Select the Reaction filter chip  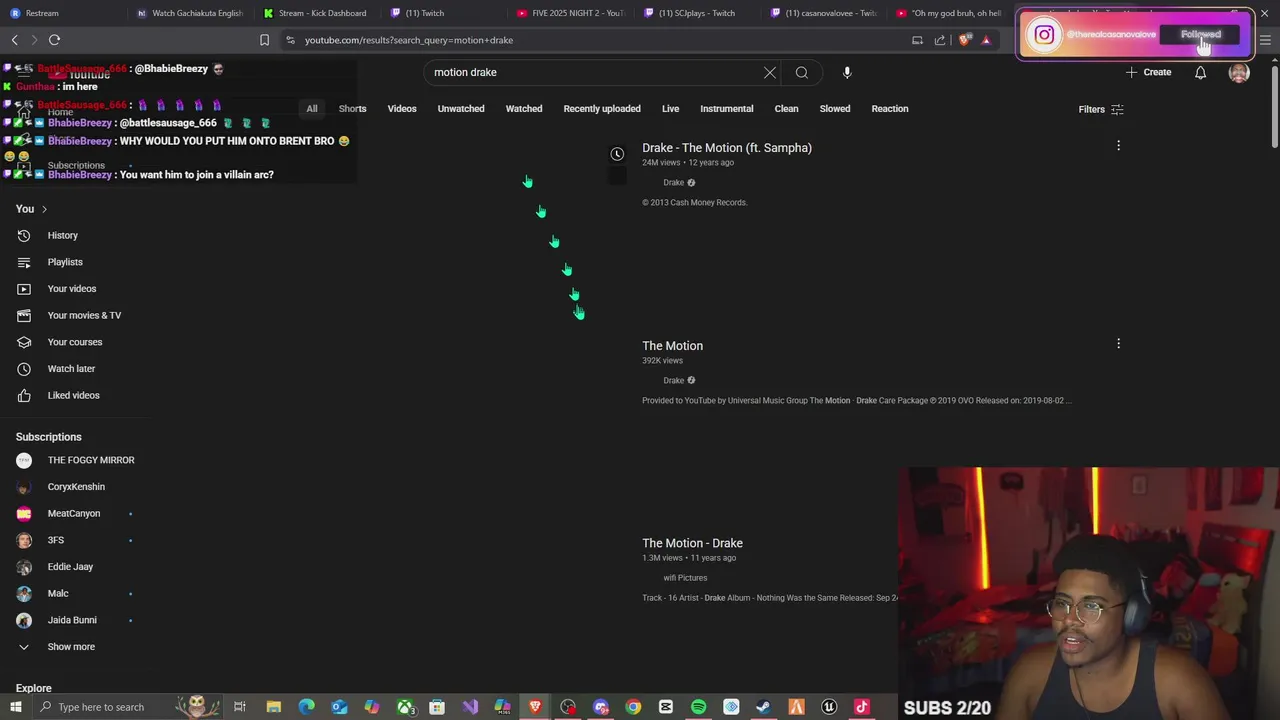(x=889, y=109)
